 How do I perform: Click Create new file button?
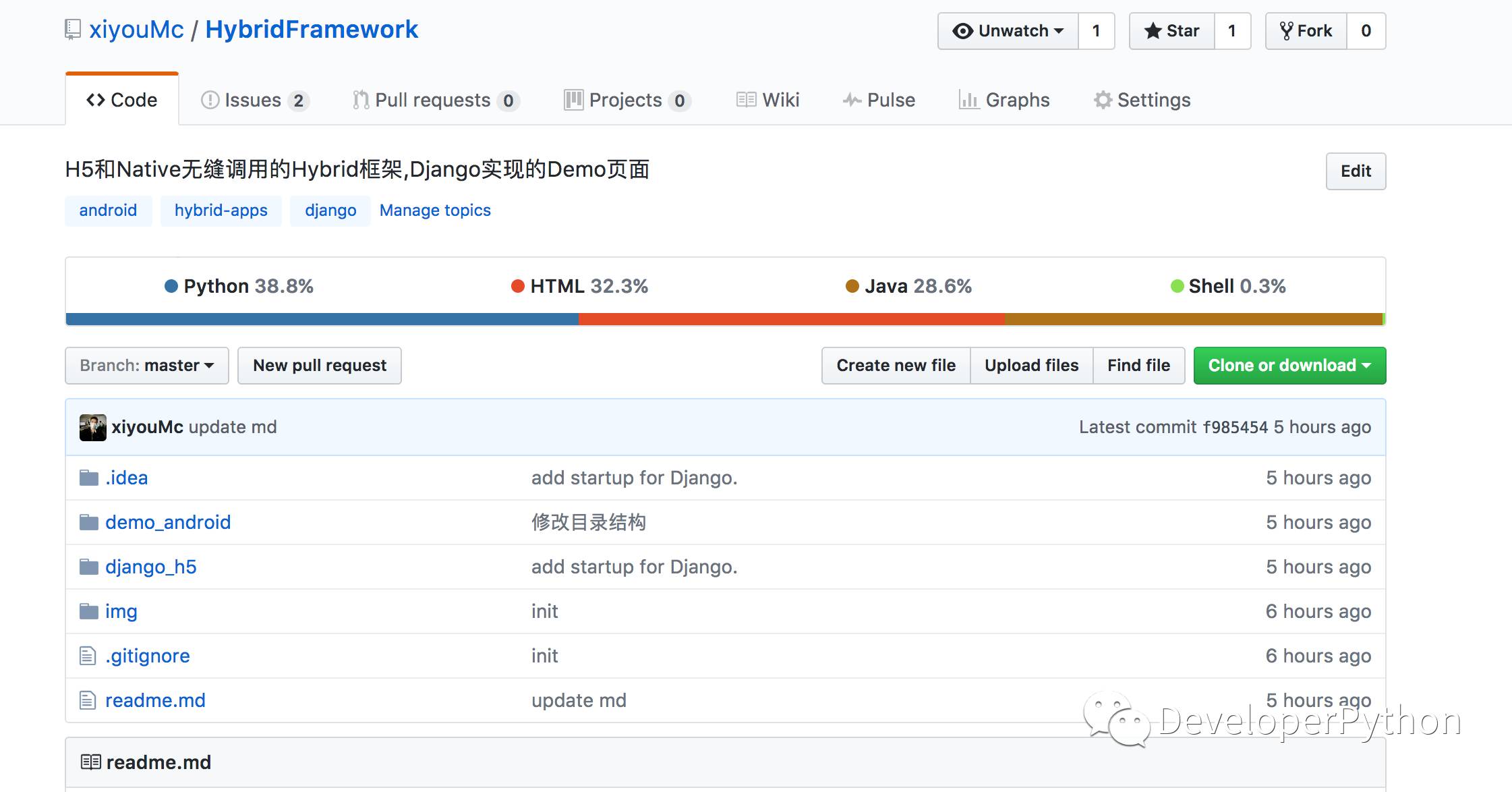point(896,366)
